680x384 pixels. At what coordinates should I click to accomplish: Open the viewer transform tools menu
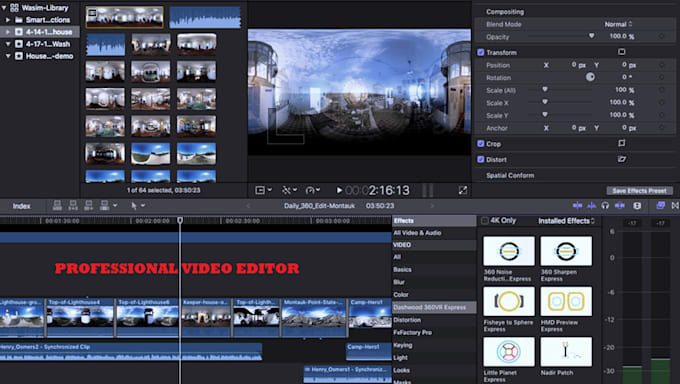289,190
